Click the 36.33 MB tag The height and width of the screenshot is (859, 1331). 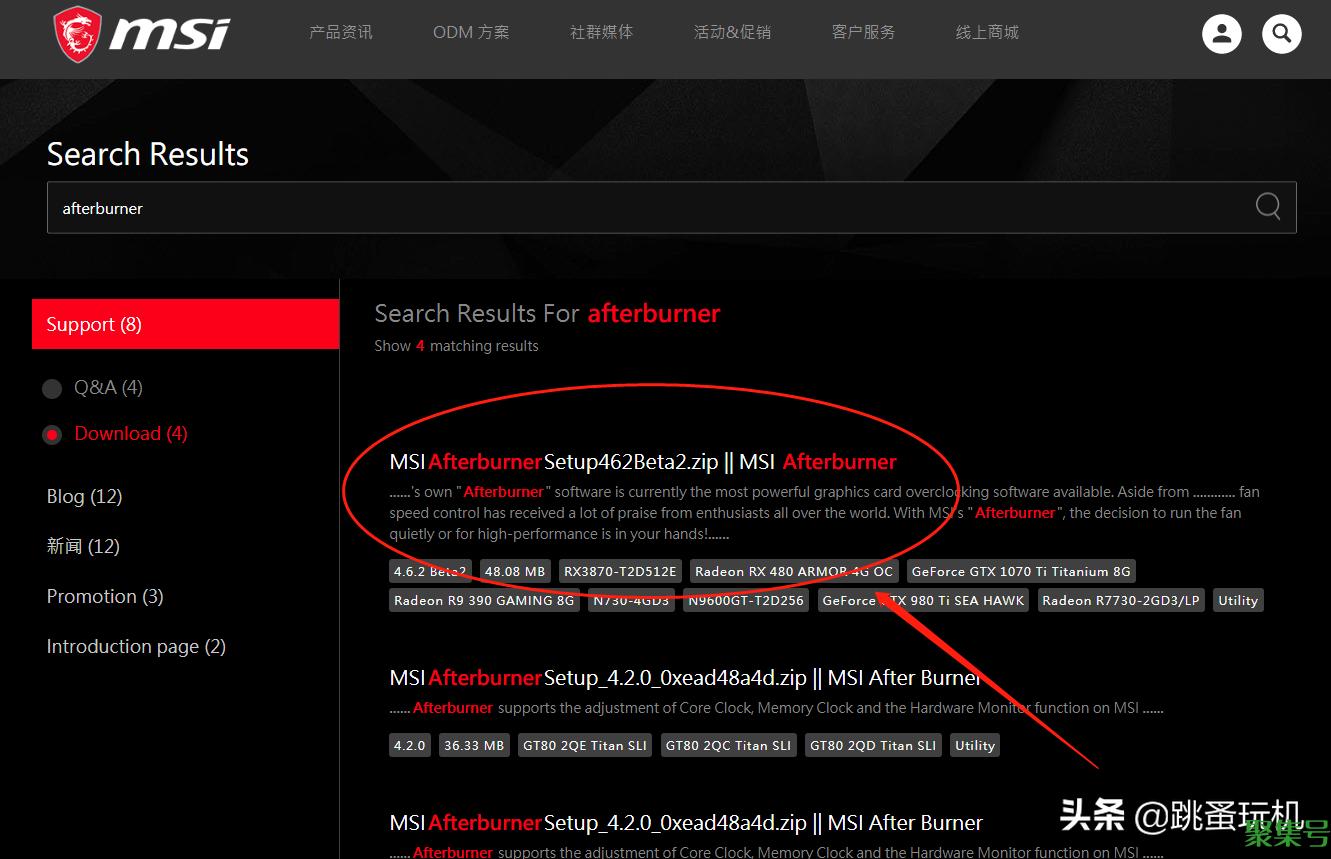click(474, 745)
